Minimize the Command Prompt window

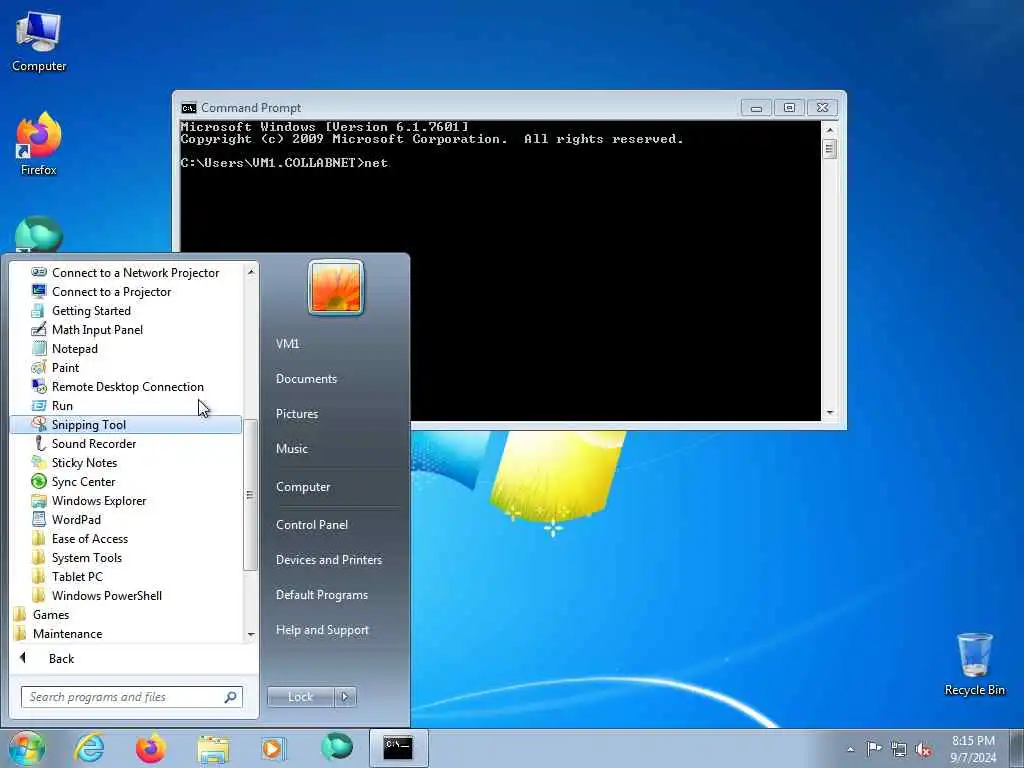pyautogui.click(x=756, y=108)
